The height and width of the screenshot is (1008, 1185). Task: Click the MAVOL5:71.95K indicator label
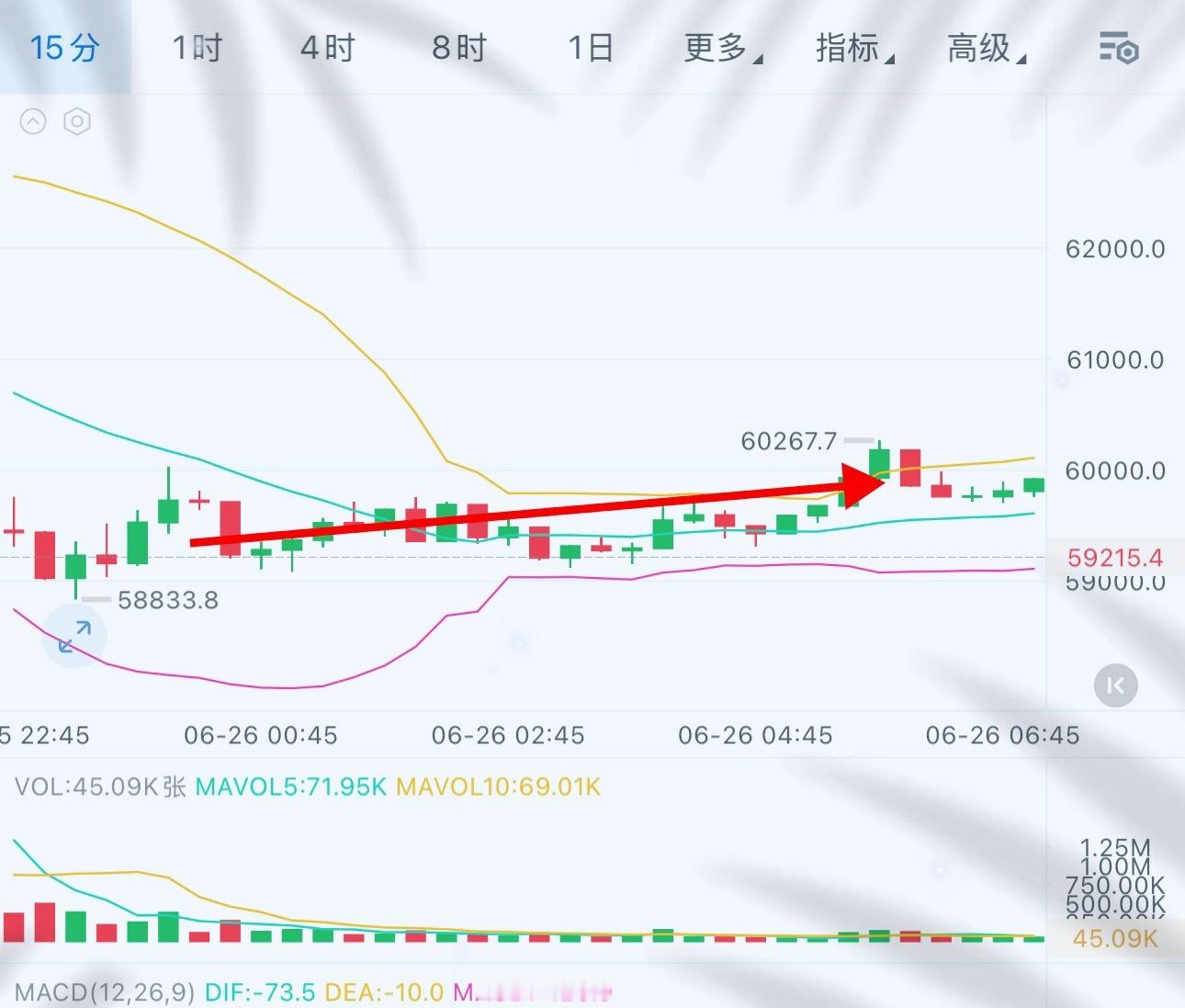(291, 787)
